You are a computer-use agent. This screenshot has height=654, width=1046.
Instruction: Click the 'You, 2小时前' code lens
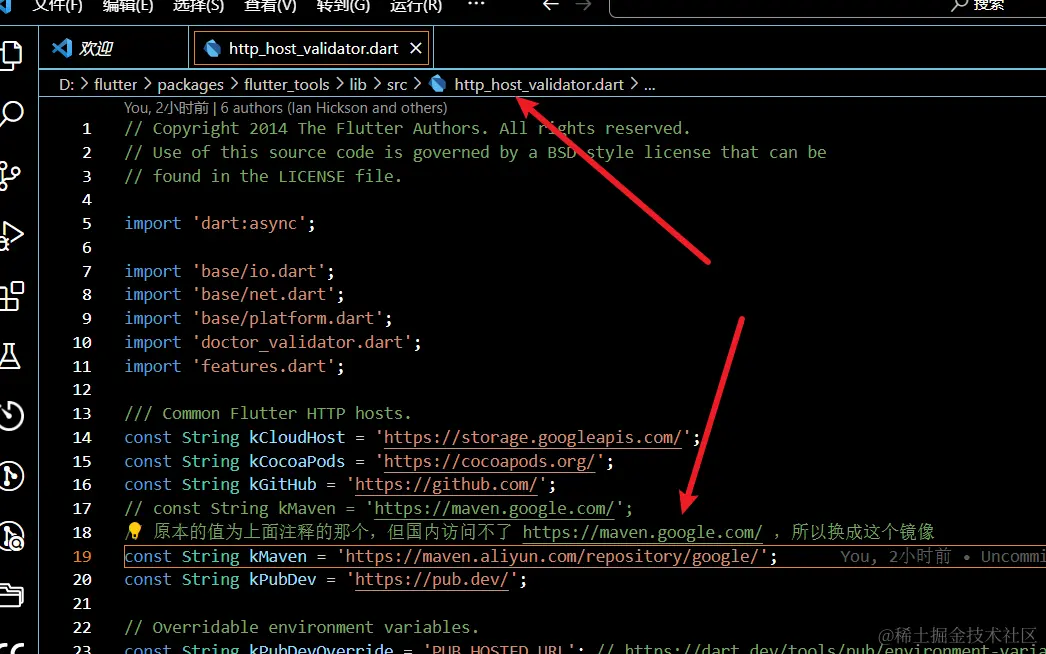167,107
